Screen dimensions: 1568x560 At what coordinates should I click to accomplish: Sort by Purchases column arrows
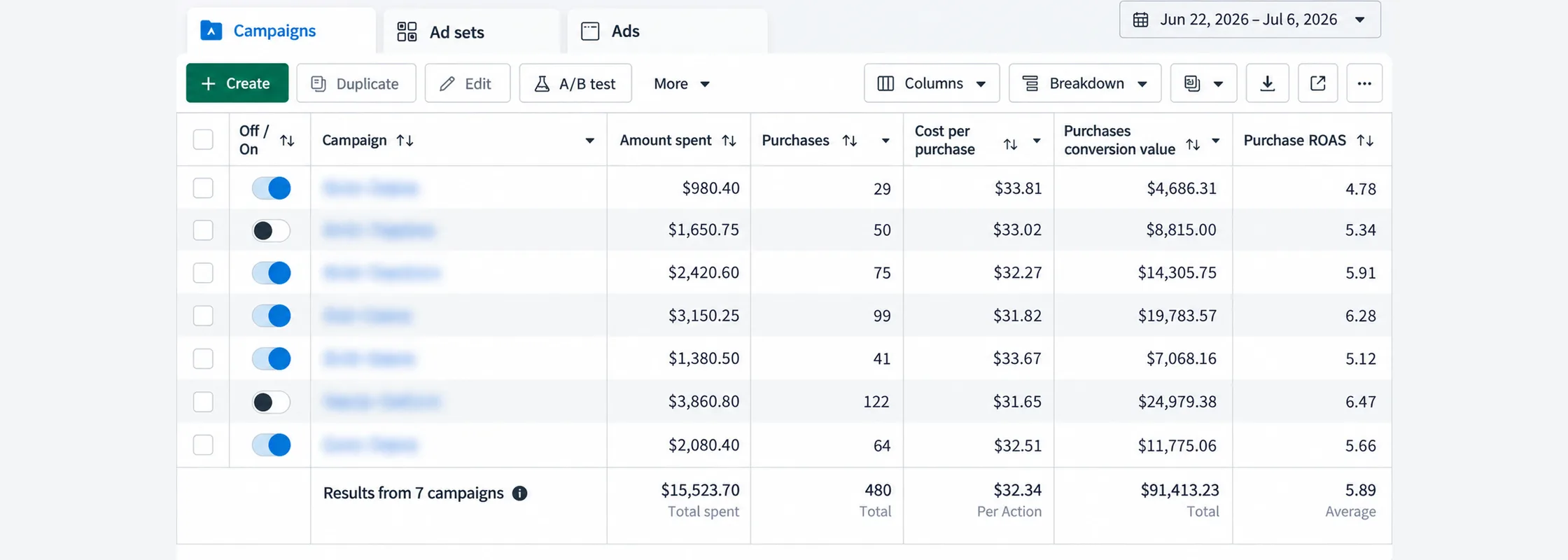pos(849,141)
